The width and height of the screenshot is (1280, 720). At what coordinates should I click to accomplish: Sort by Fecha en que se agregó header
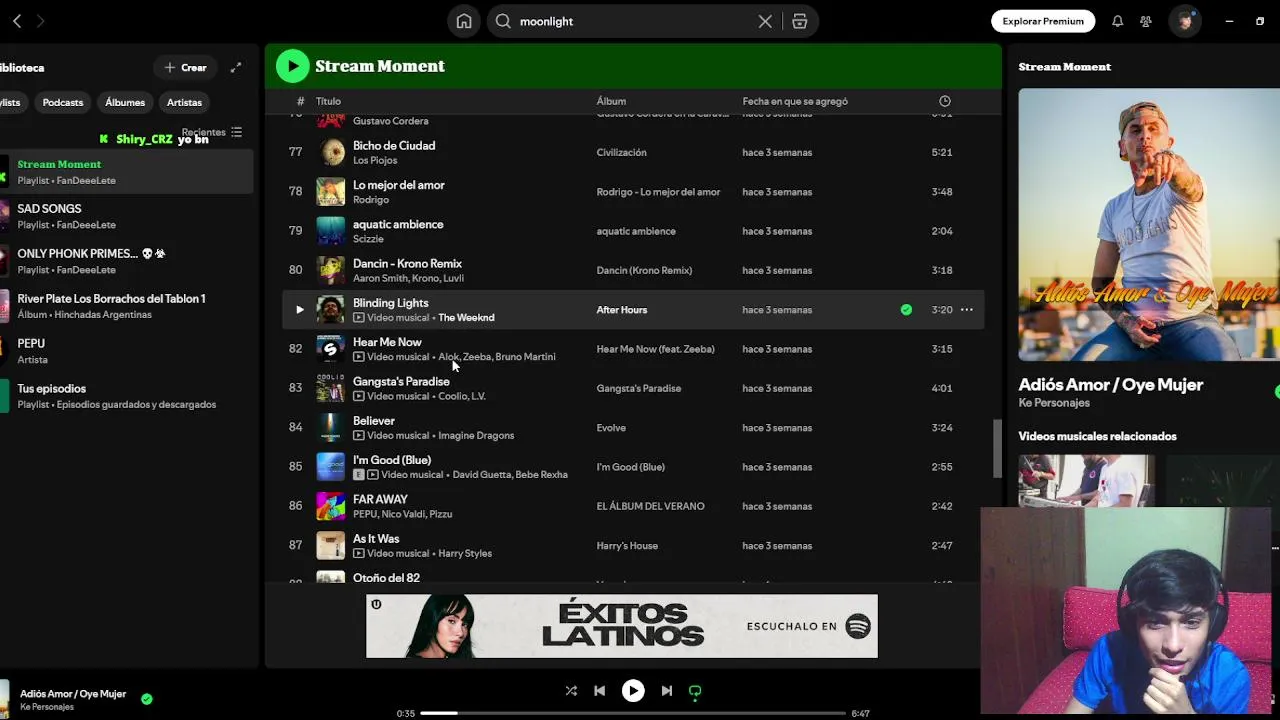[795, 101]
